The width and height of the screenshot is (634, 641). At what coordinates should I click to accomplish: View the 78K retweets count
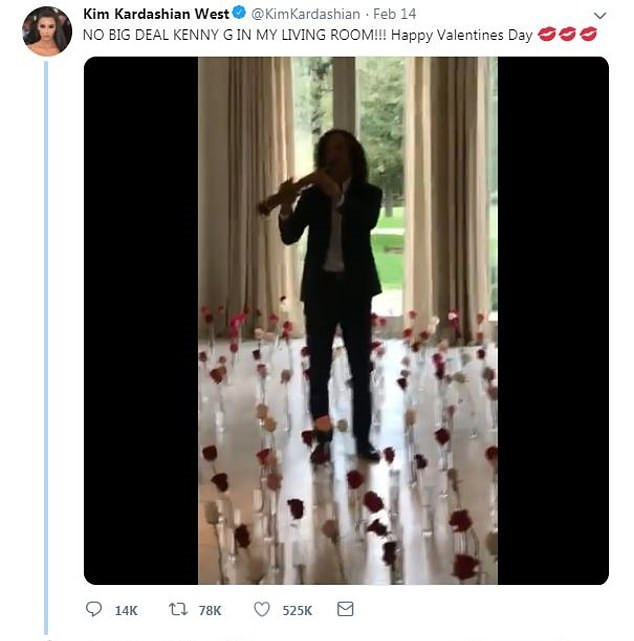[210, 610]
